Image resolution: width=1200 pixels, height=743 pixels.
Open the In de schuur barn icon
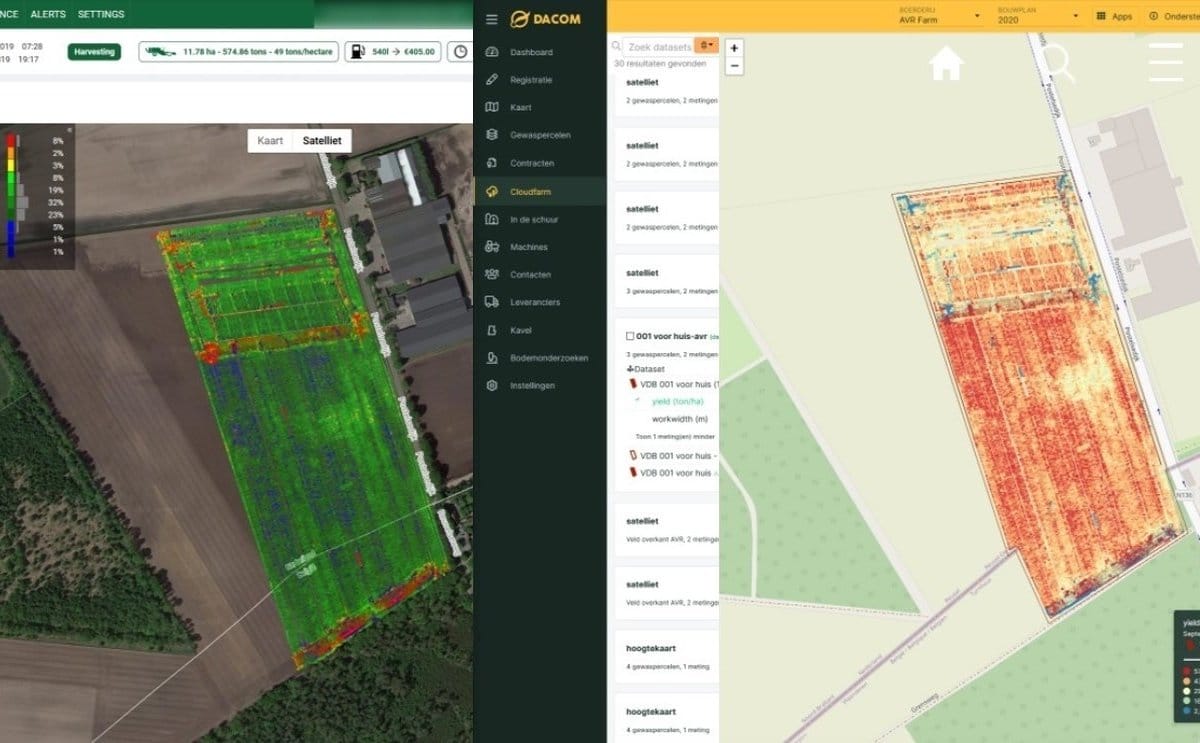pos(491,219)
